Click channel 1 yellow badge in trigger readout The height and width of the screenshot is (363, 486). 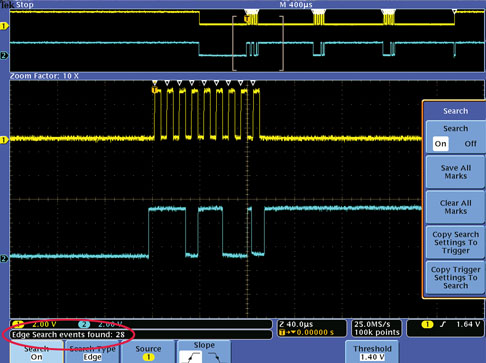pos(427,324)
